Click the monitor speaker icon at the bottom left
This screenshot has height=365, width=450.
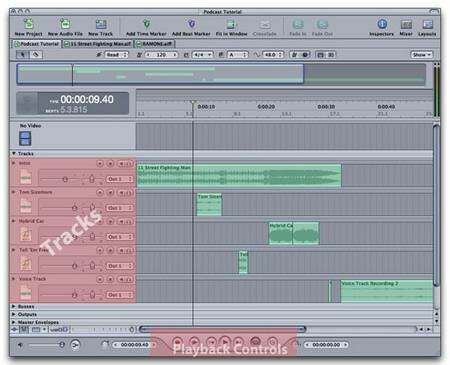click(x=20, y=345)
